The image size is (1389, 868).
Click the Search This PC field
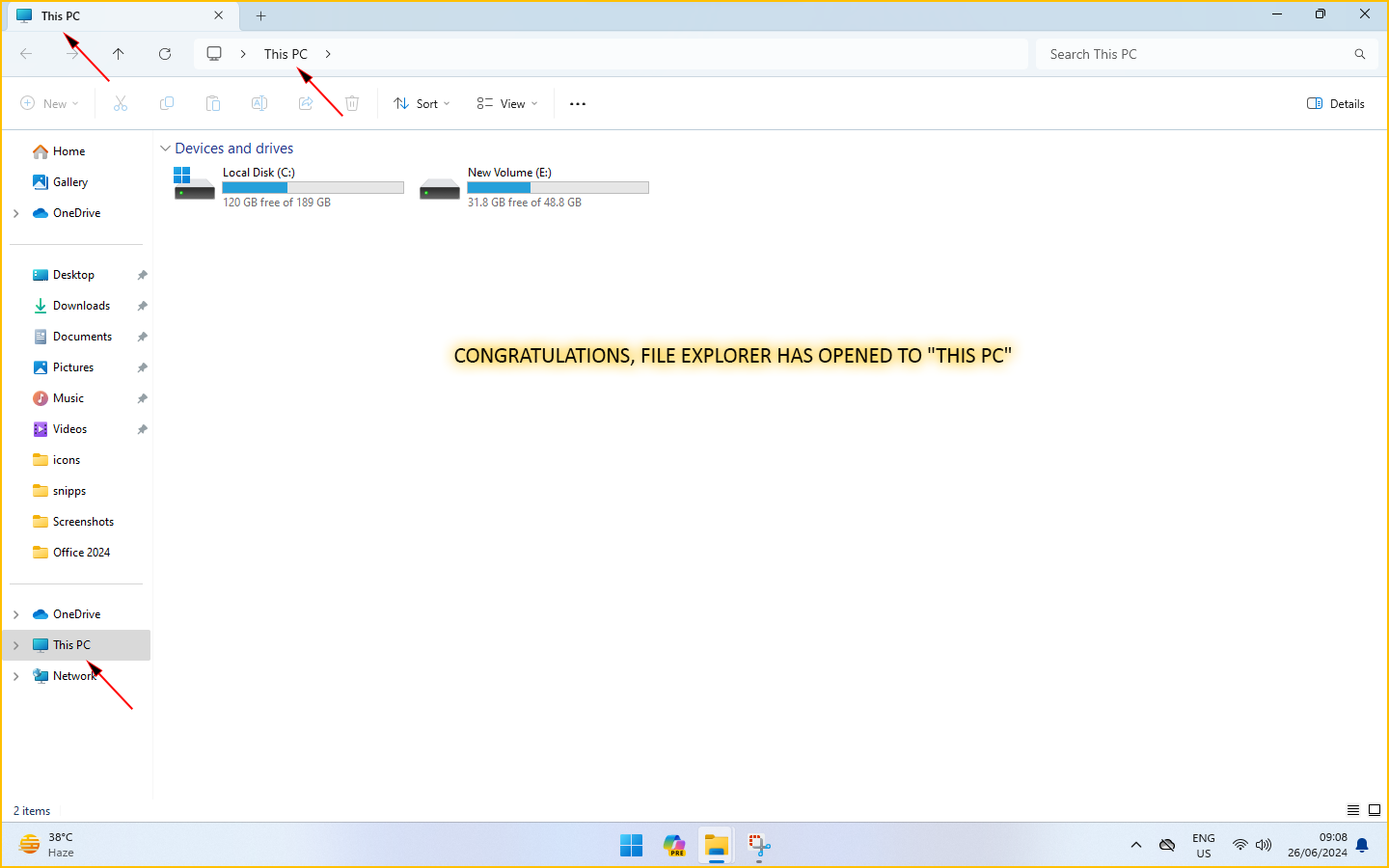1196,54
